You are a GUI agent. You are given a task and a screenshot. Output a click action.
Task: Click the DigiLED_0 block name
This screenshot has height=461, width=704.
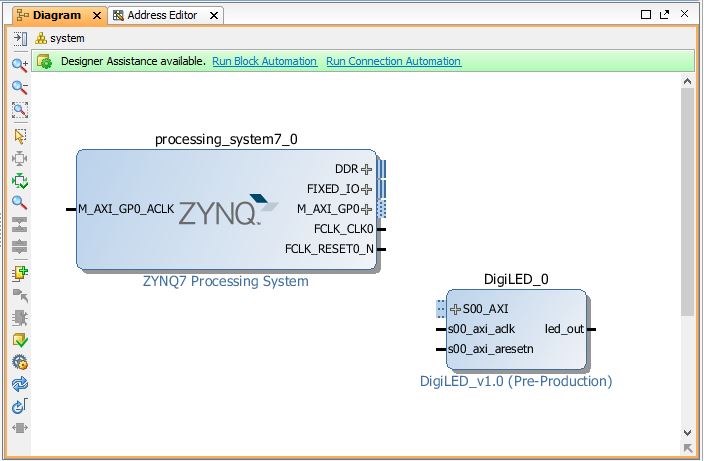coord(516,280)
